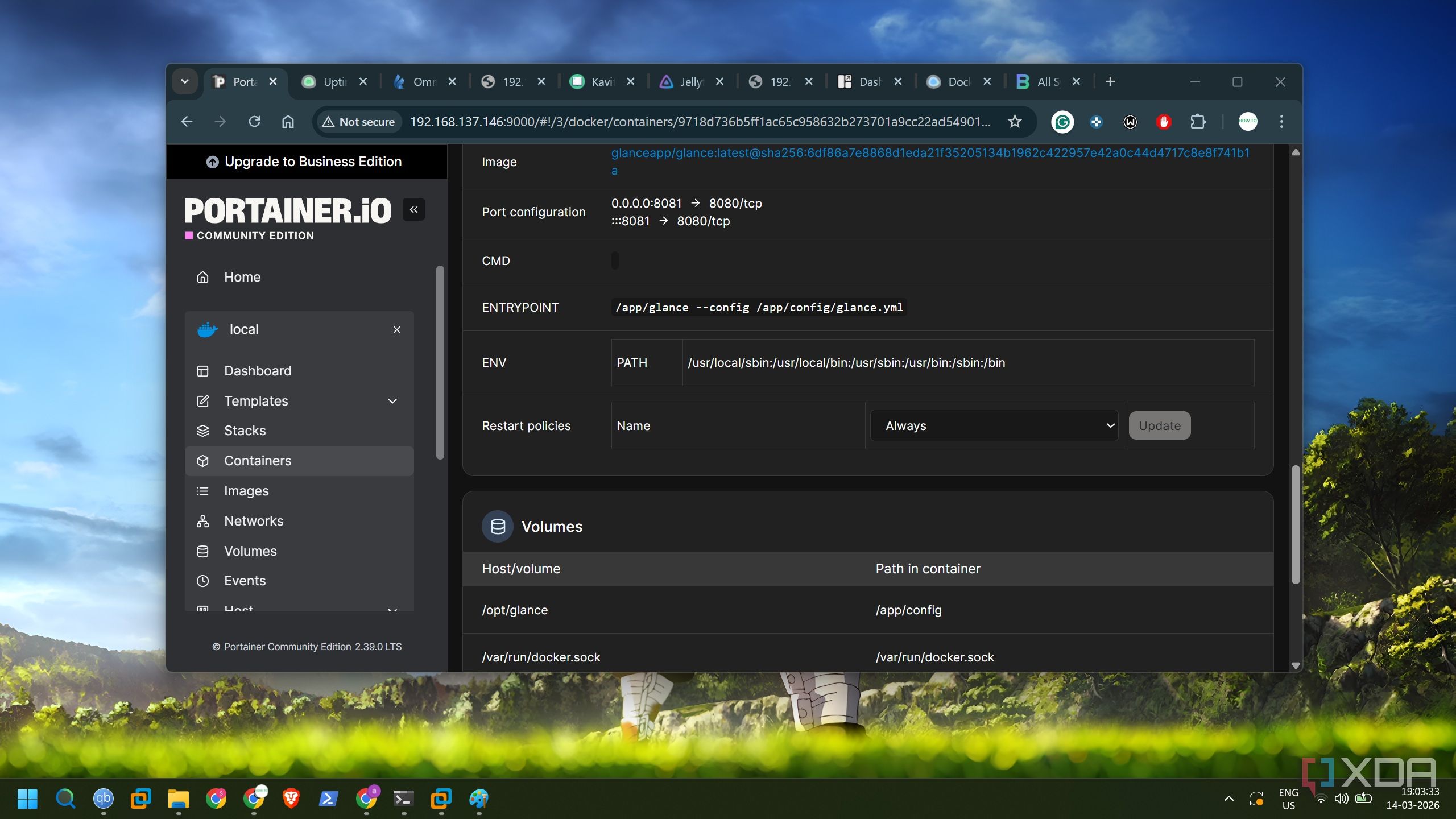1456x819 pixels.
Task: Click the Grammarly extension icon
Action: click(1062, 122)
